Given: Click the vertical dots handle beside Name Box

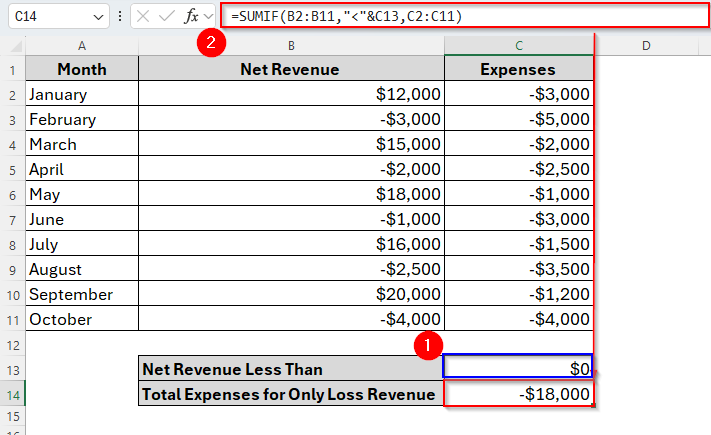Looking at the screenshot, I should click(120, 17).
